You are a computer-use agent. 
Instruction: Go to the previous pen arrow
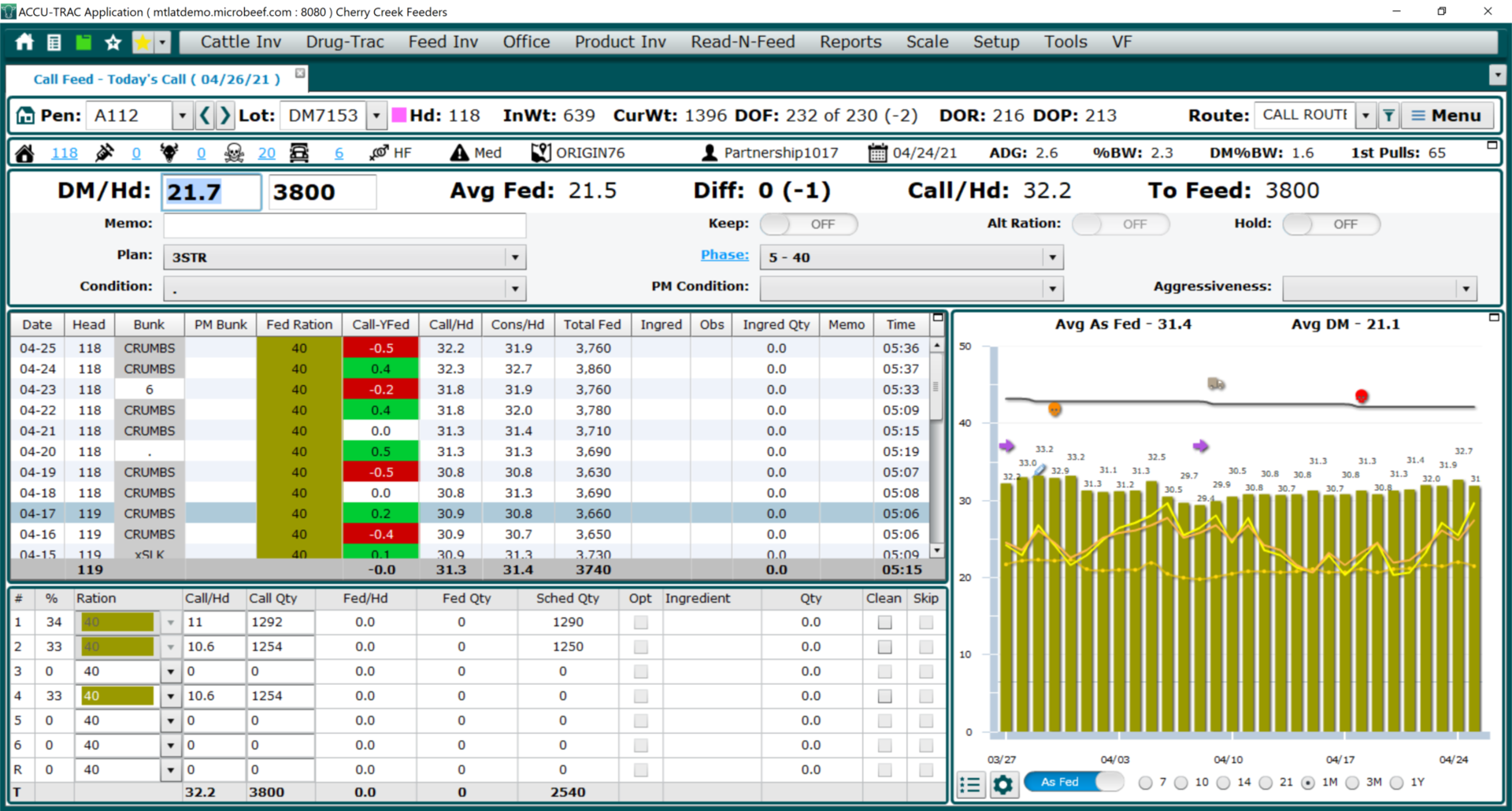[205, 116]
